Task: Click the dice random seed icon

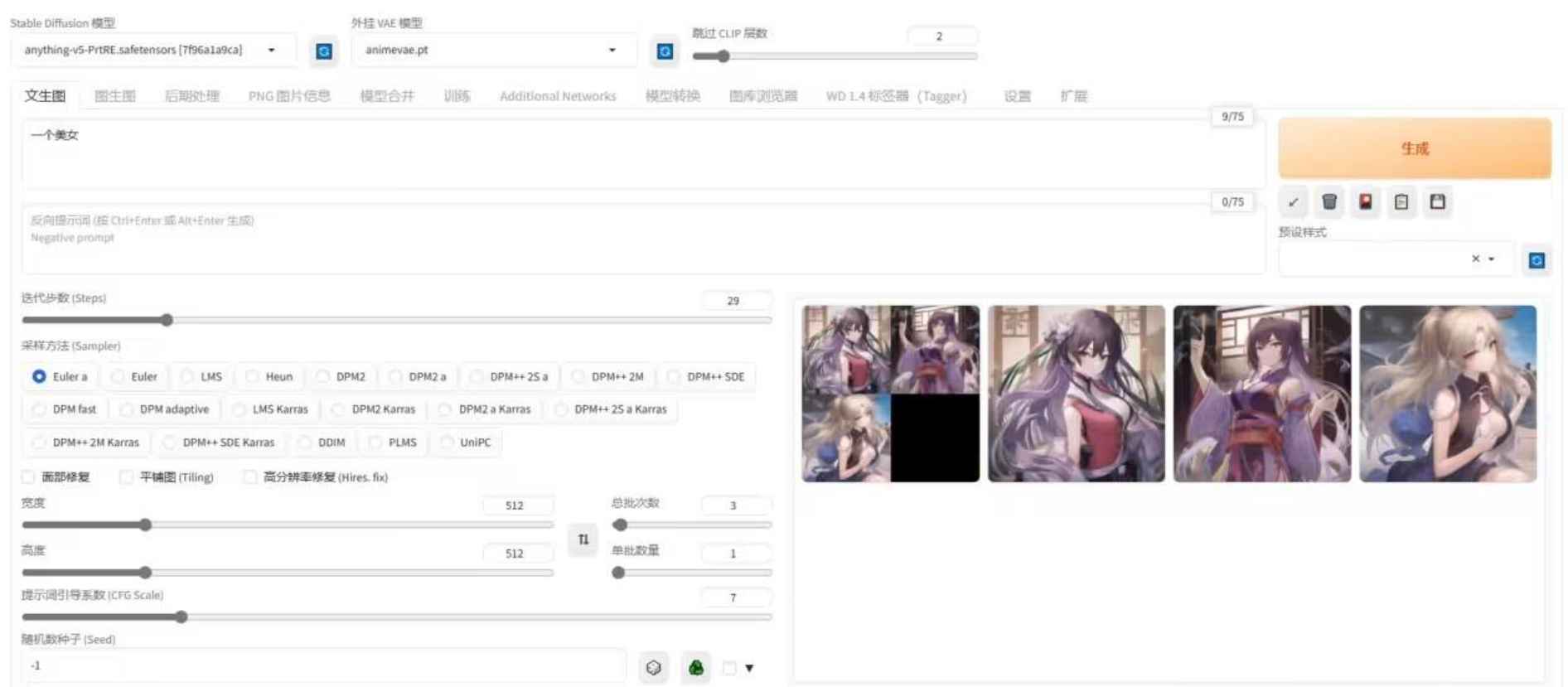Action: pyautogui.click(x=654, y=667)
